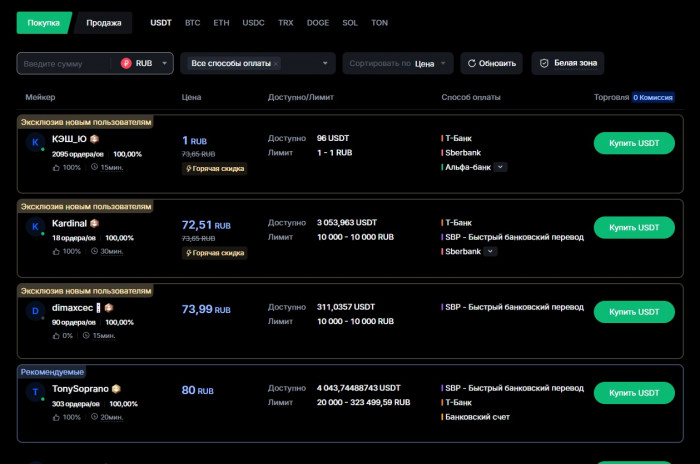Select the ETH coin tab
The image size is (700, 464).
pyautogui.click(x=221, y=23)
